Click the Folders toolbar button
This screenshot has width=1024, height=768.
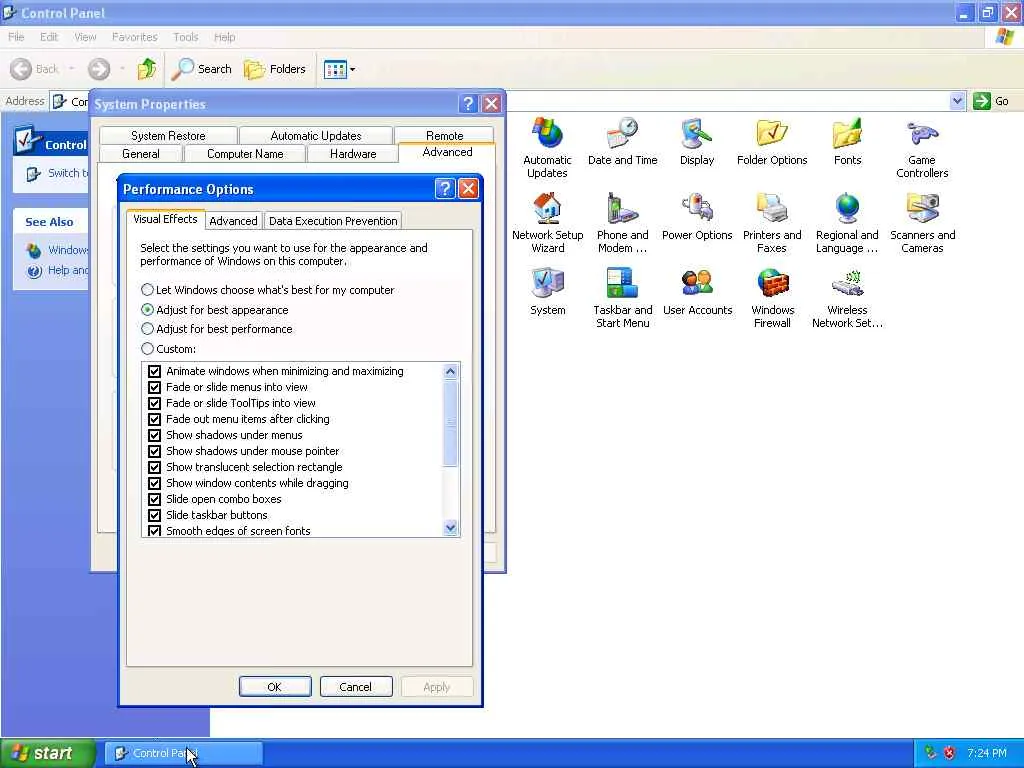coord(274,69)
